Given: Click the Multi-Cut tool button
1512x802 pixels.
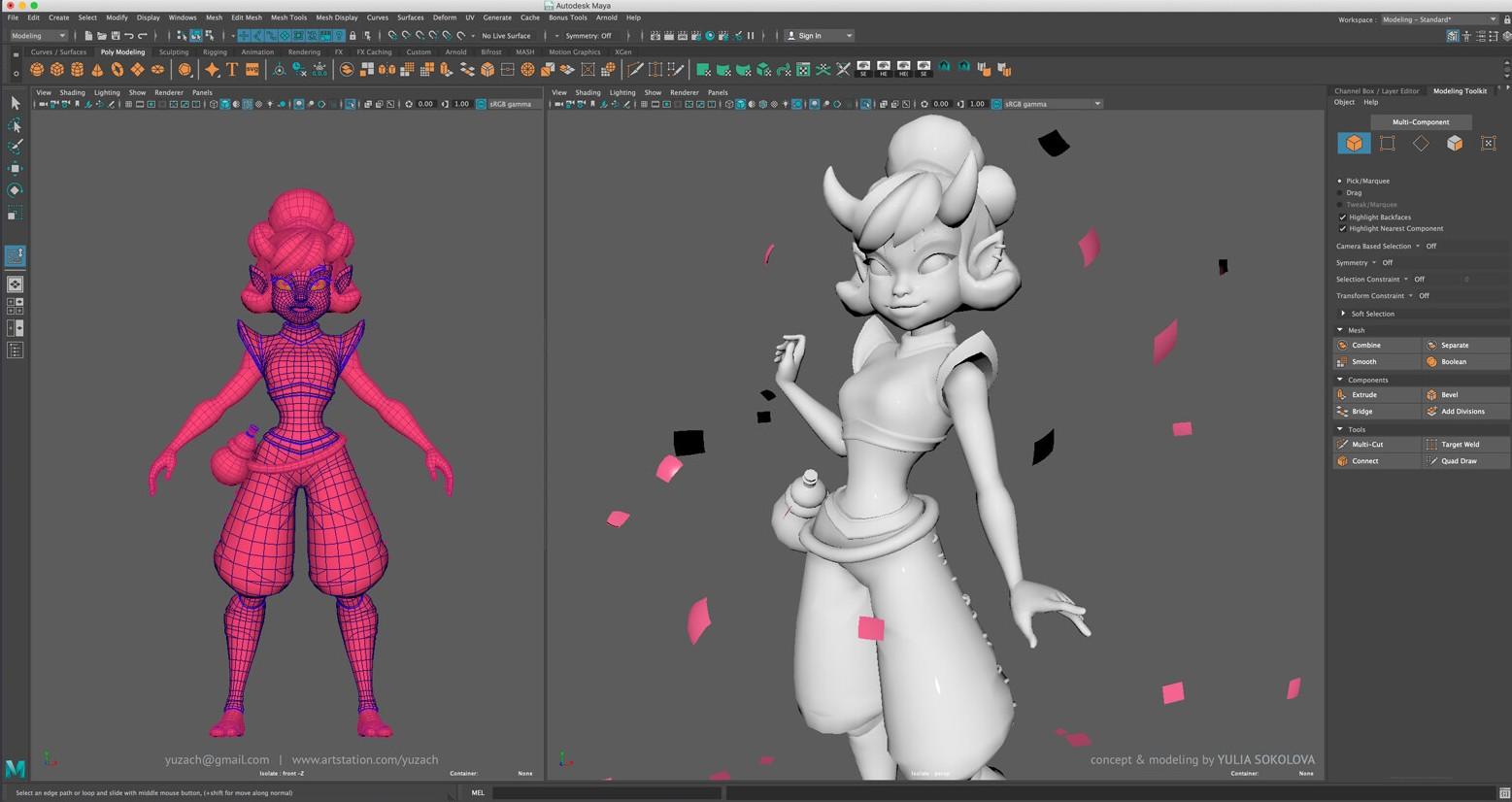Looking at the screenshot, I should [x=1367, y=445].
